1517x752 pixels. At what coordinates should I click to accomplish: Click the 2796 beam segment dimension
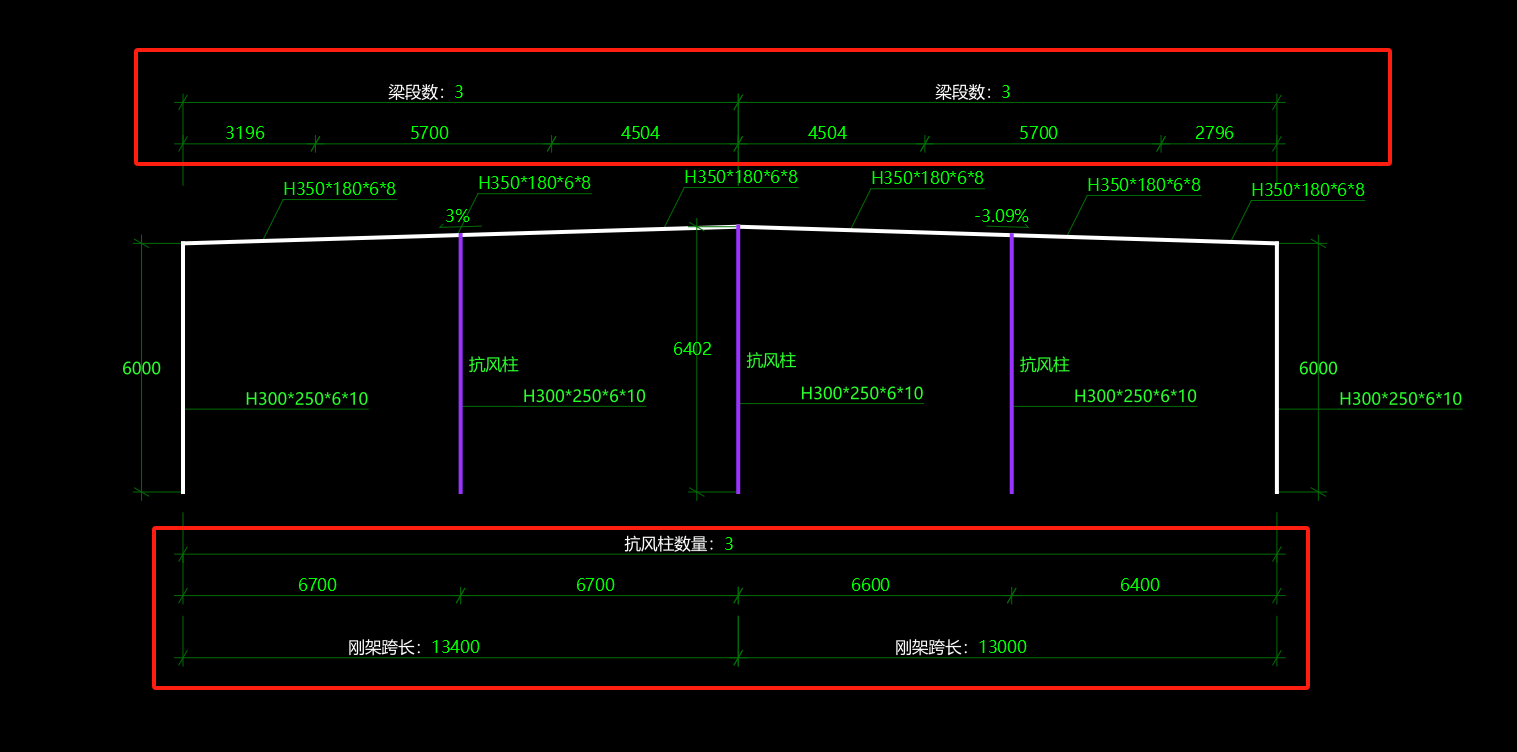click(1214, 133)
